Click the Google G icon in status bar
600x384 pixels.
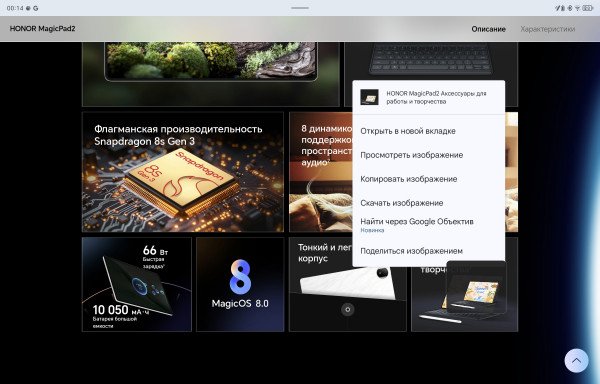tap(36, 8)
